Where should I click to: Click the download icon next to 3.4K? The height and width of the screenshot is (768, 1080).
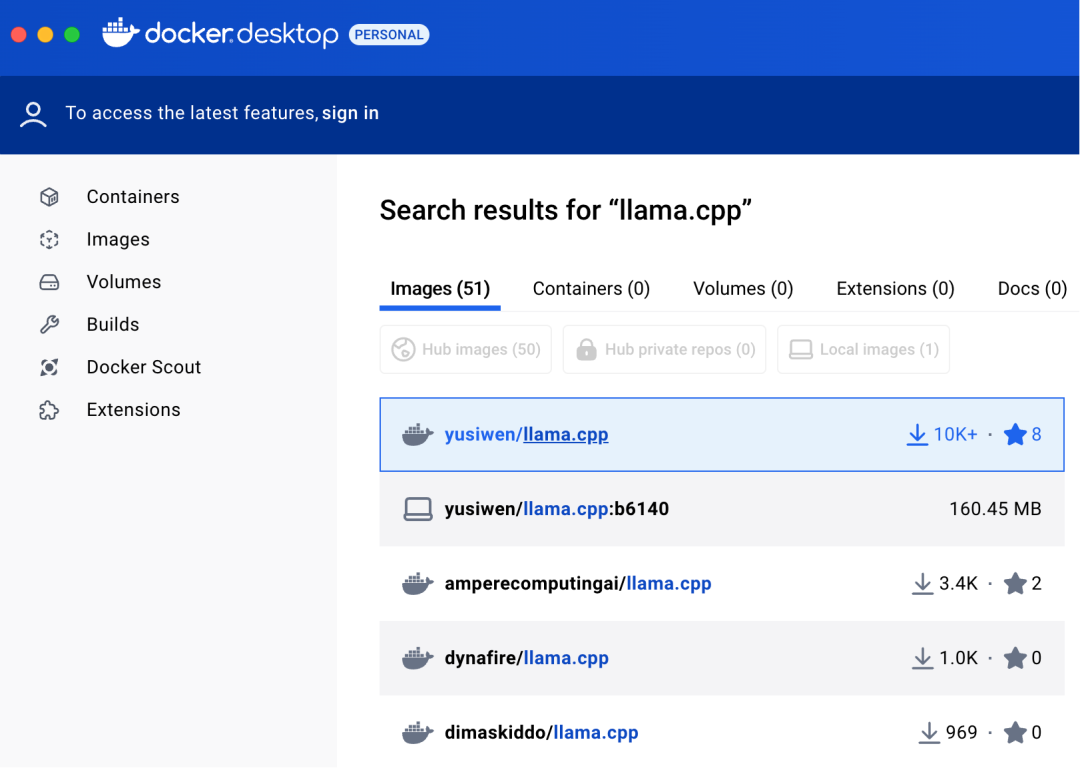coord(922,583)
